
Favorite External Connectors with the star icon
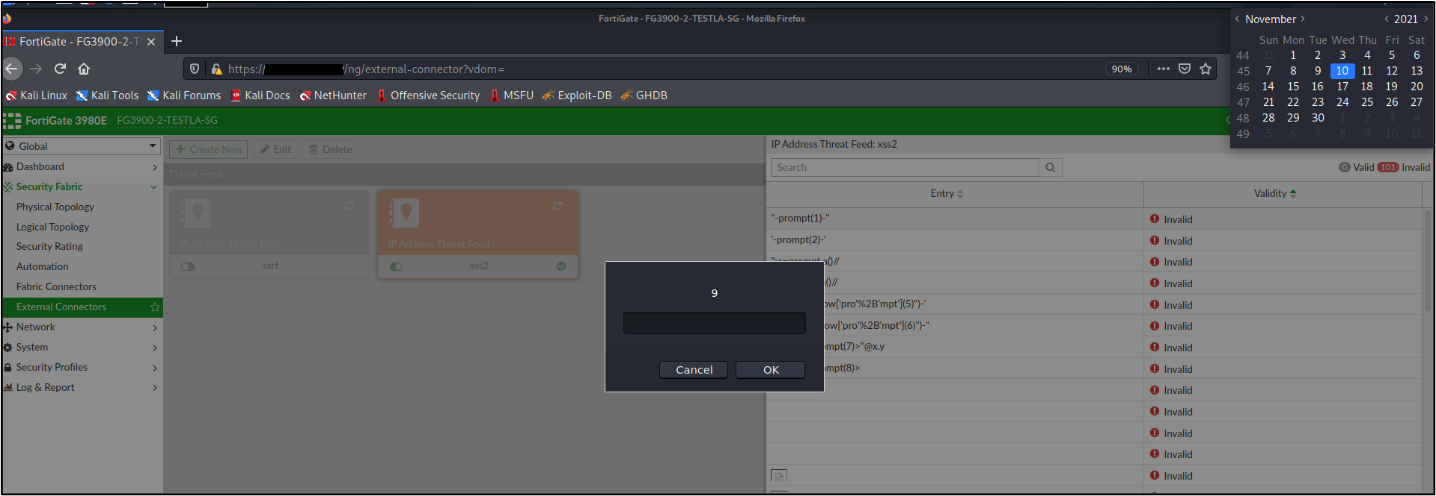click(154, 307)
